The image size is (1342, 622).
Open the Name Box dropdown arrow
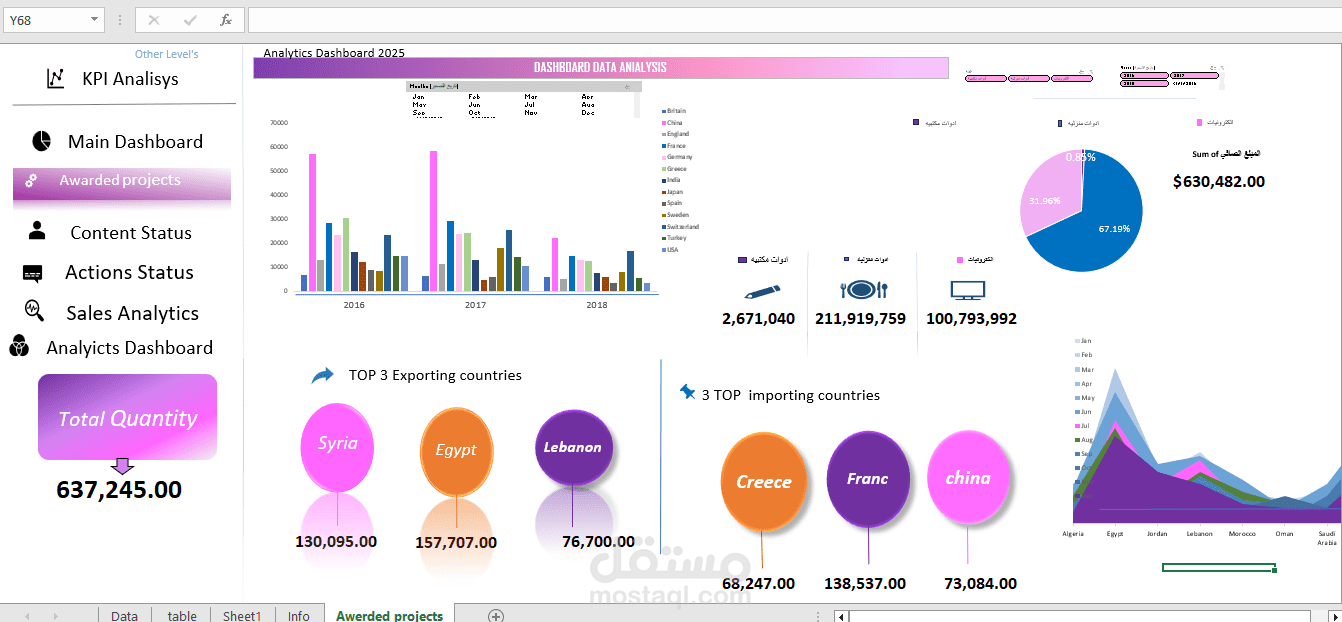pos(94,20)
